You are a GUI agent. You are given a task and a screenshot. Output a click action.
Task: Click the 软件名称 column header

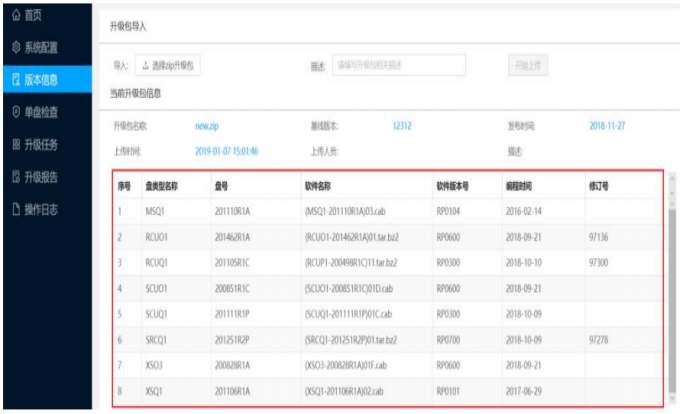click(318, 186)
